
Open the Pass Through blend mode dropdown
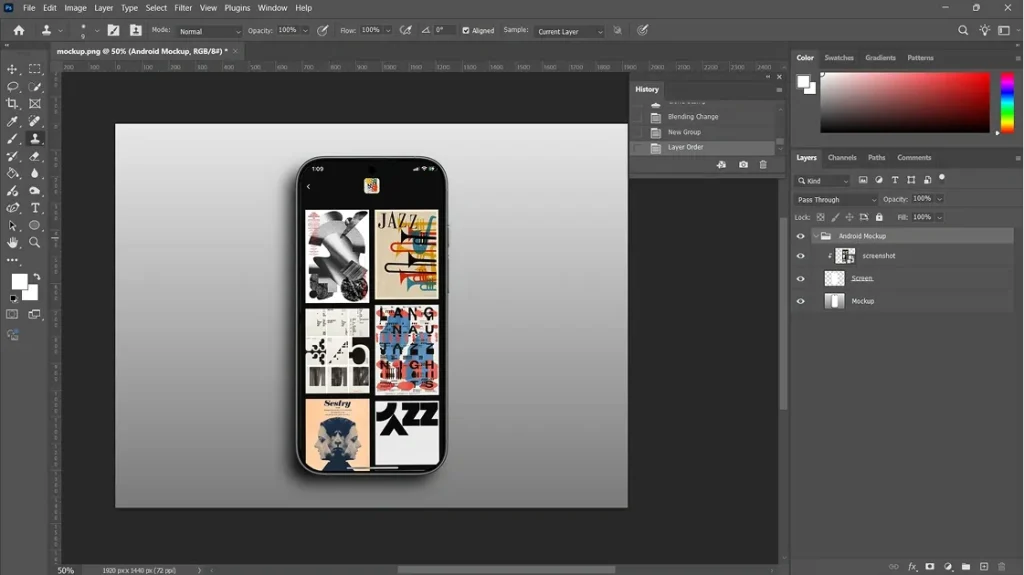836,199
